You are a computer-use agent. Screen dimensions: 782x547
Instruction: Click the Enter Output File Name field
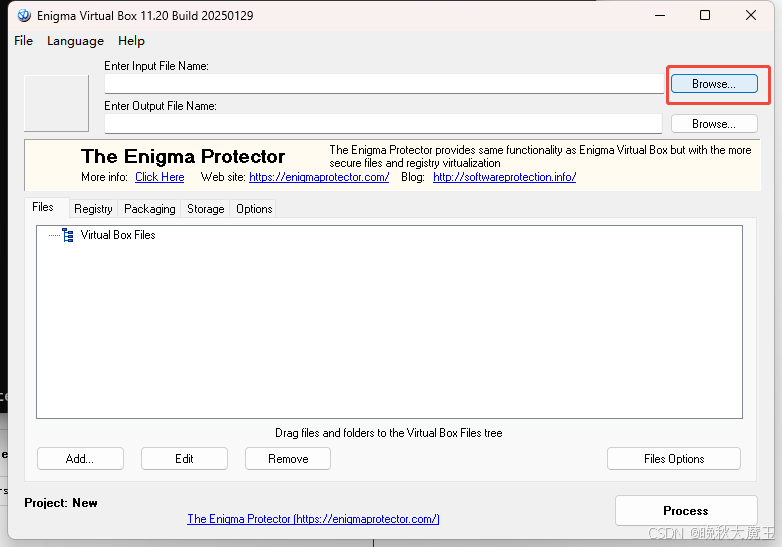[383, 124]
